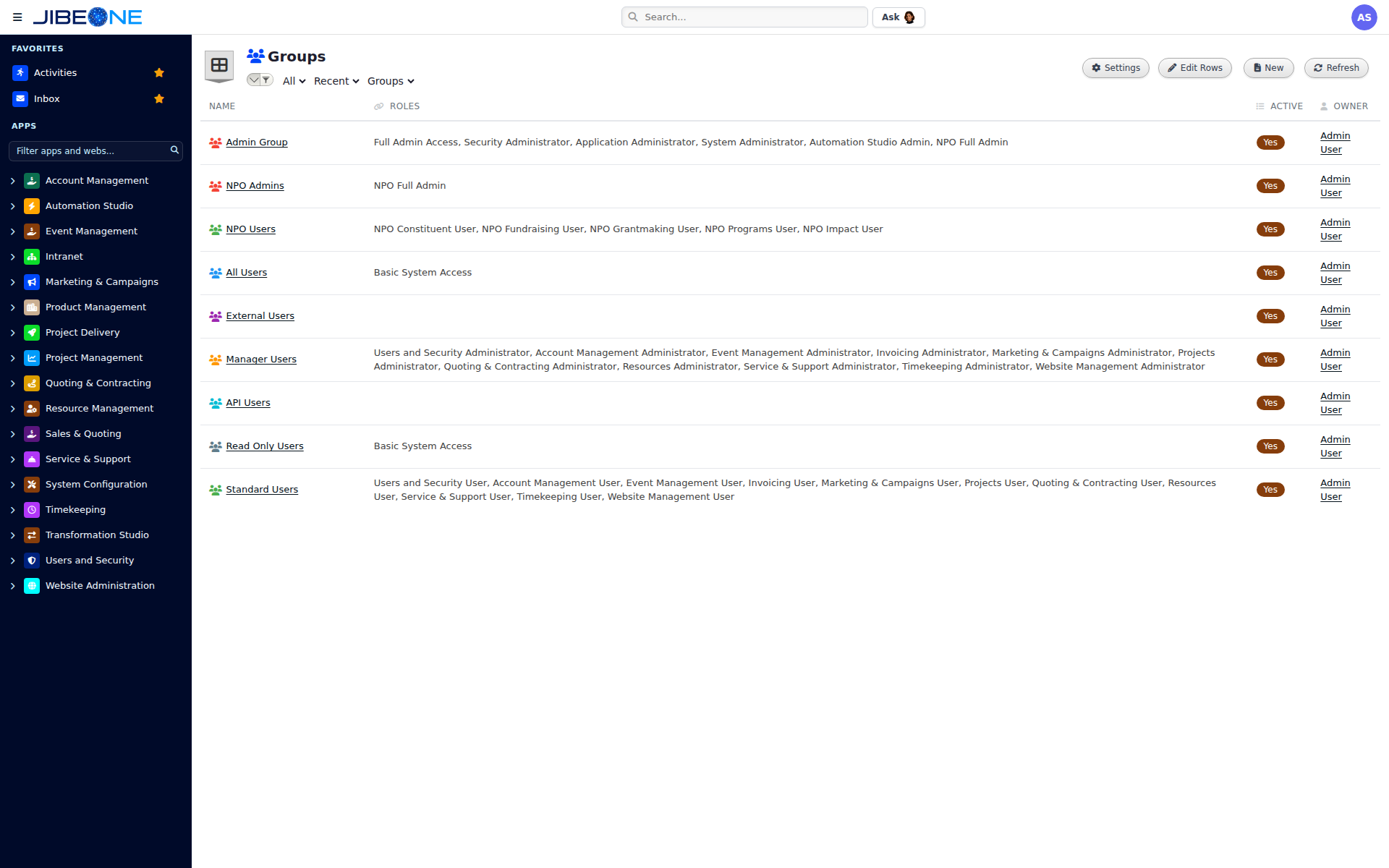Viewport: 1389px width, 868px height.
Task: Click the Quoting & Contracting app icon
Action: 32,383
